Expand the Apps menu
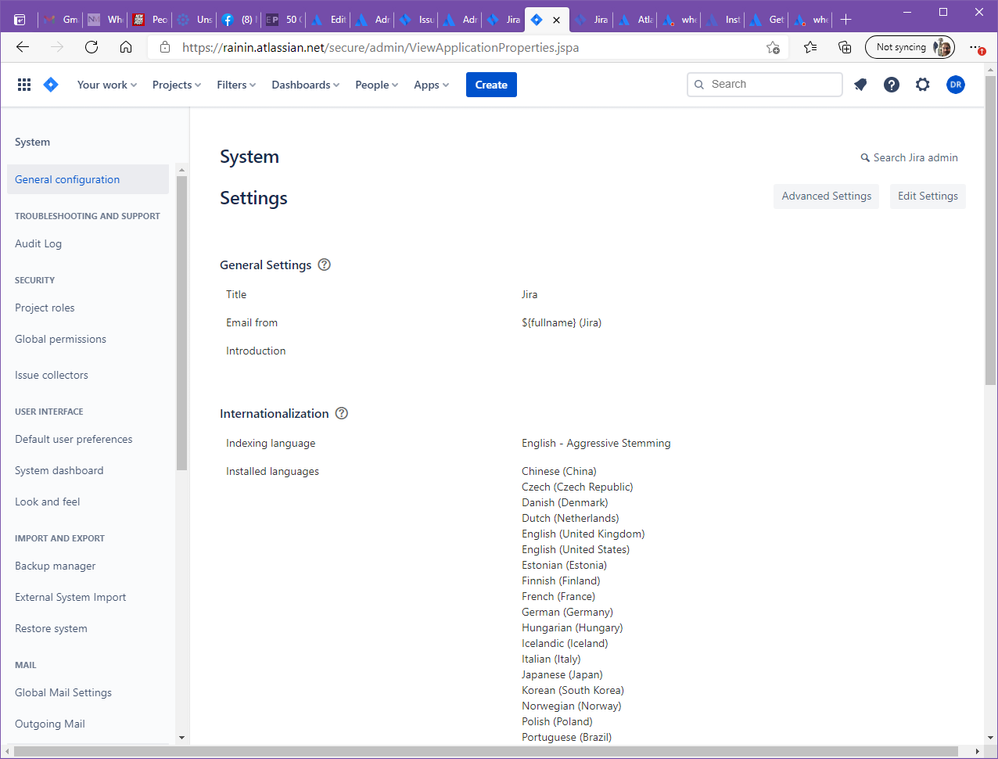This screenshot has height=759, width=998. point(432,85)
